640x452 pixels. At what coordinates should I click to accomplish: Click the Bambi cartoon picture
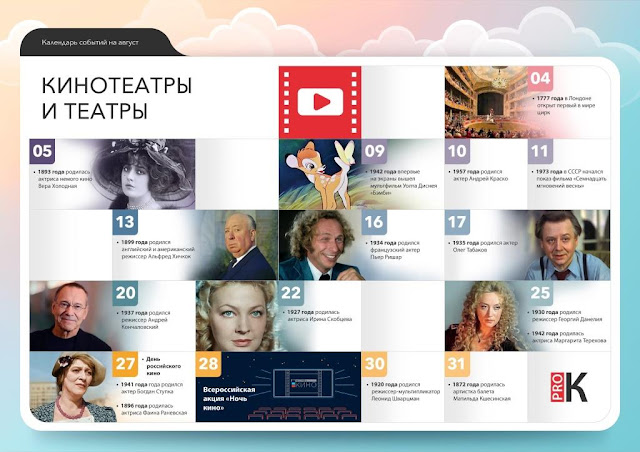pyautogui.click(x=320, y=174)
